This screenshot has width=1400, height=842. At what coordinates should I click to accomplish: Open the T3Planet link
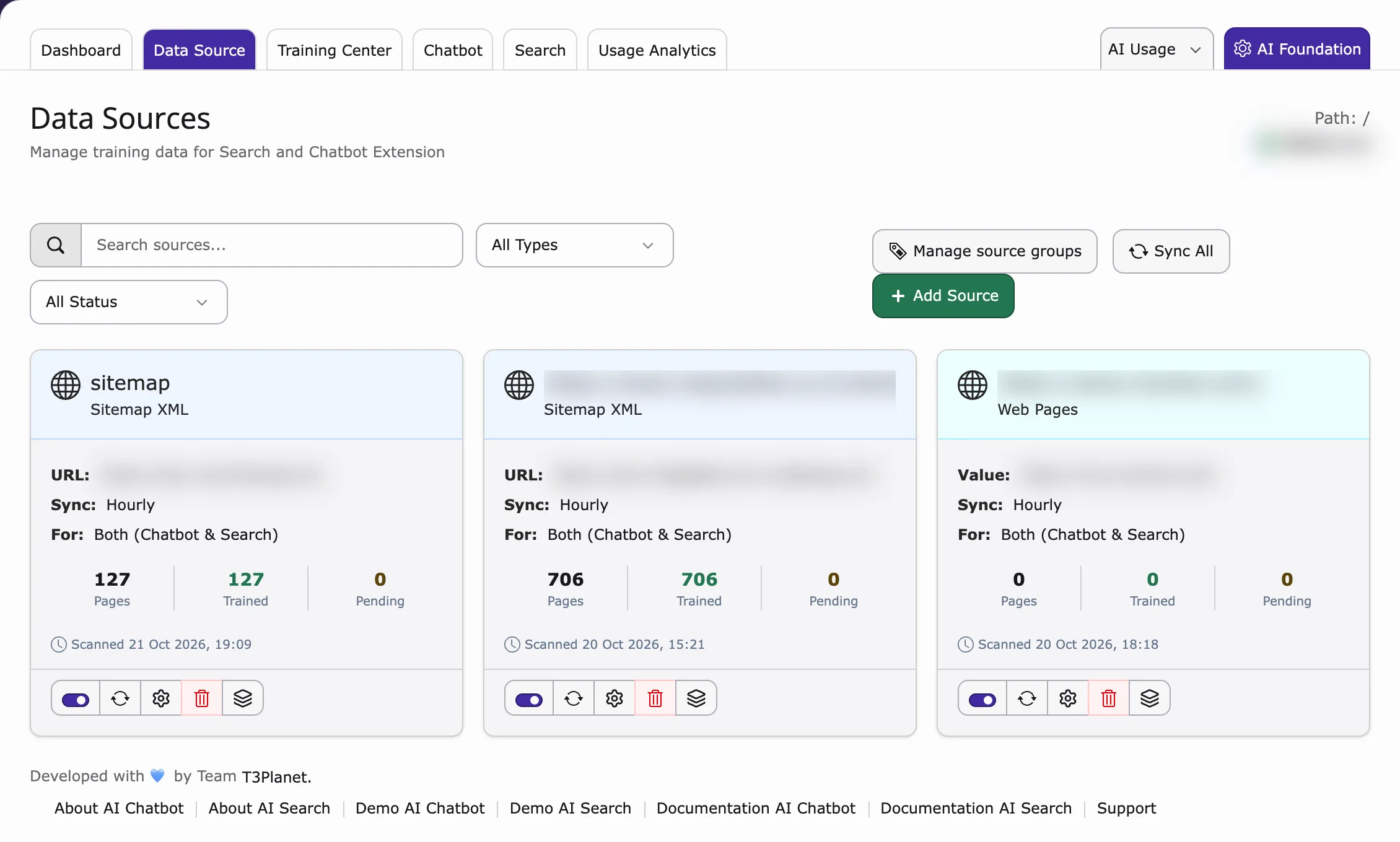pyautogui.click(x=276, y=777)
